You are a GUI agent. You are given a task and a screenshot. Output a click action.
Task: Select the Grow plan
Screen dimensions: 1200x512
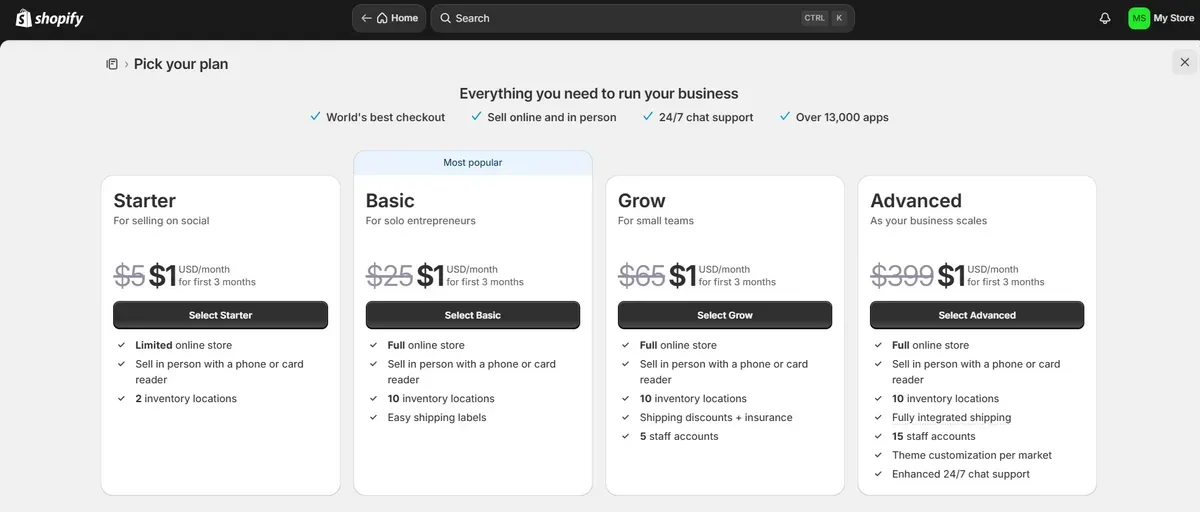[725, 315]
